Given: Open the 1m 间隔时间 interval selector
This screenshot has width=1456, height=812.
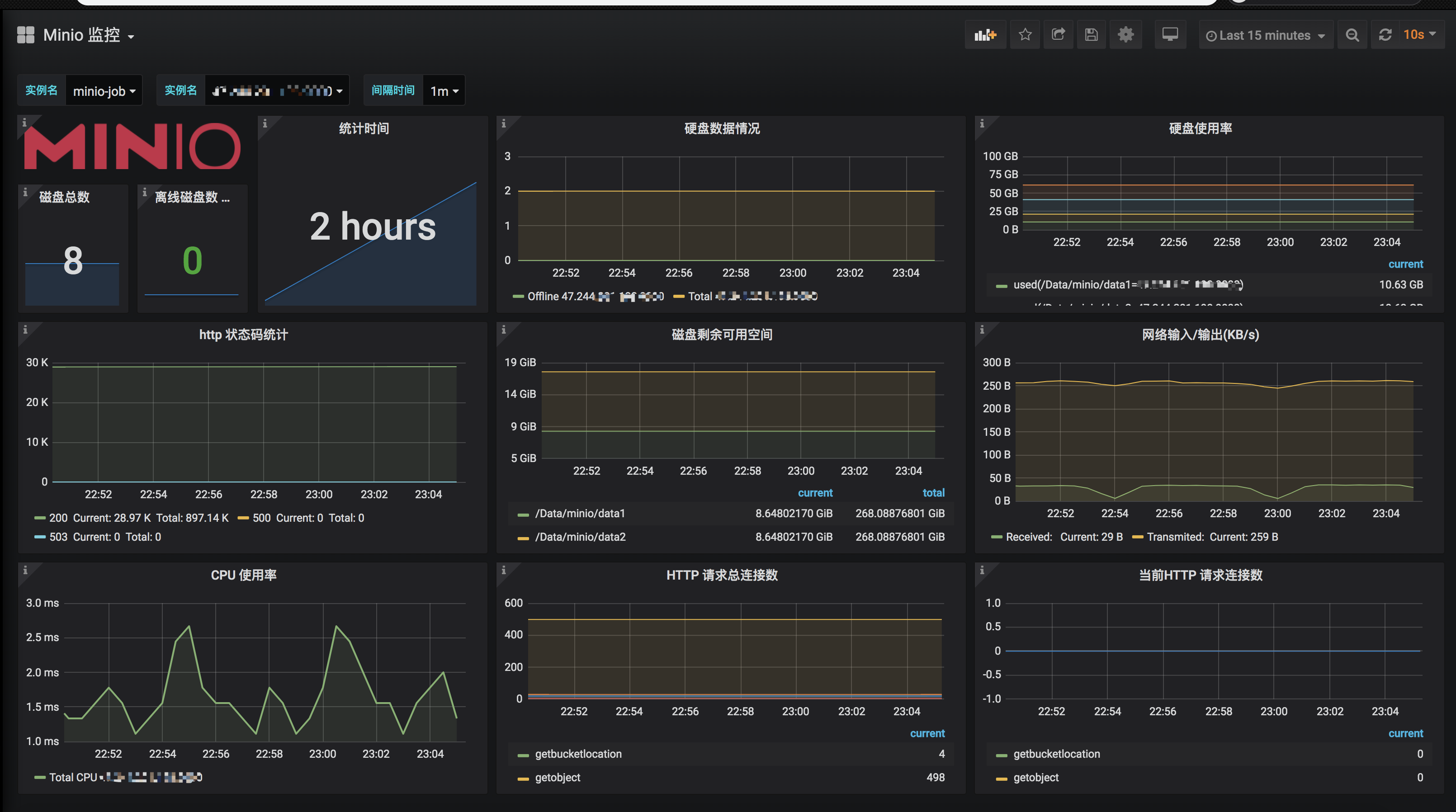Looking at the screenshot, I should (x=444, y=90).
